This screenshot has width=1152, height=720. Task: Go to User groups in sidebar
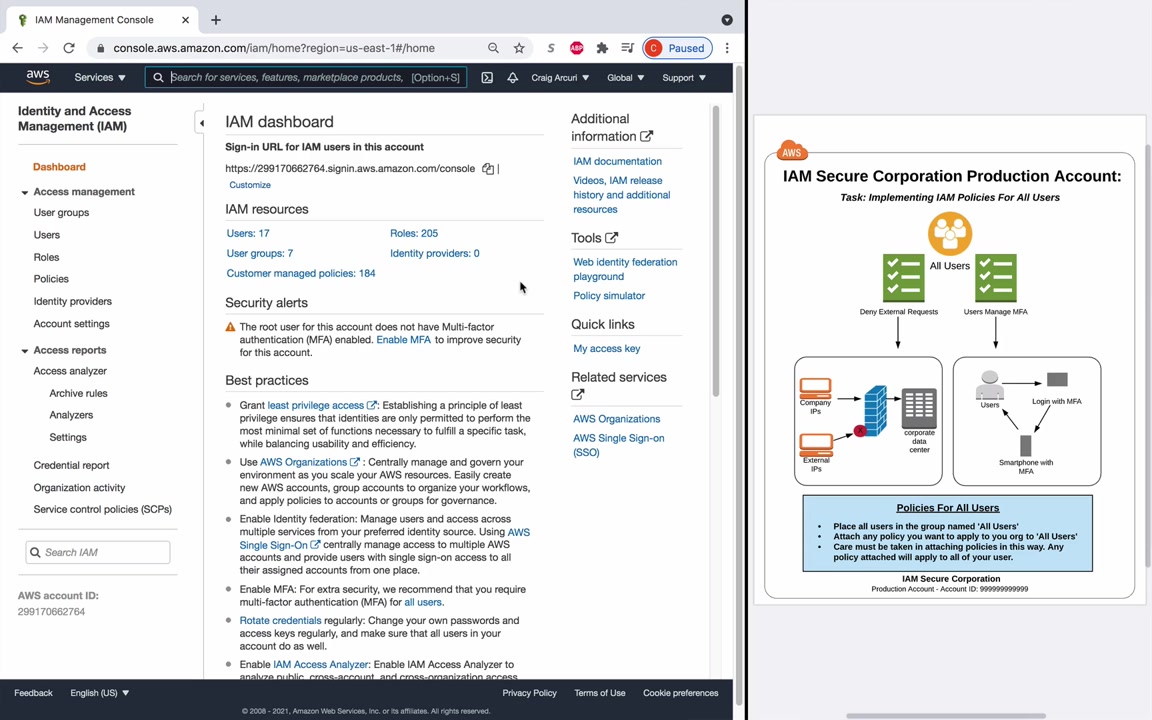[x=61, y=212]
